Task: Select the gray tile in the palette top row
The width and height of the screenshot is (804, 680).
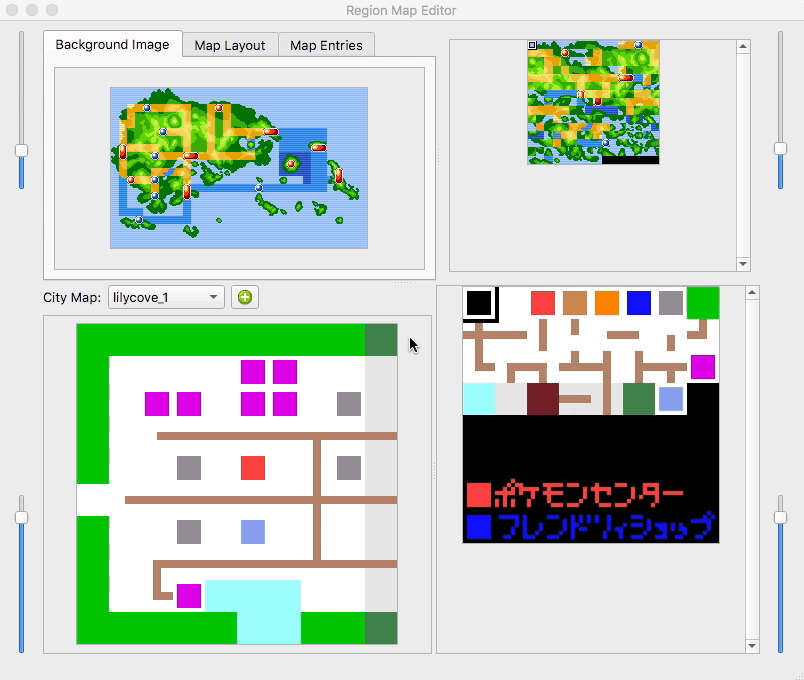Action: pyautogui.click(x=671, y=303)
